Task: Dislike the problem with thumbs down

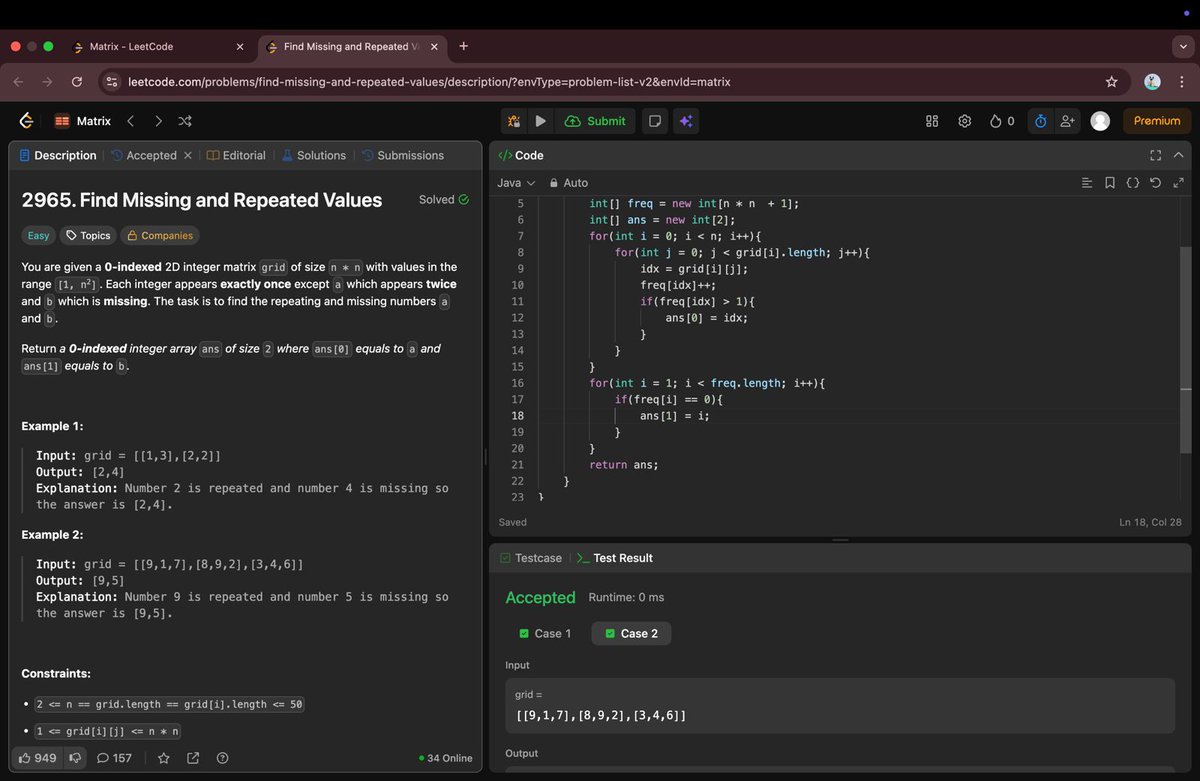Action: click(75, 758)
